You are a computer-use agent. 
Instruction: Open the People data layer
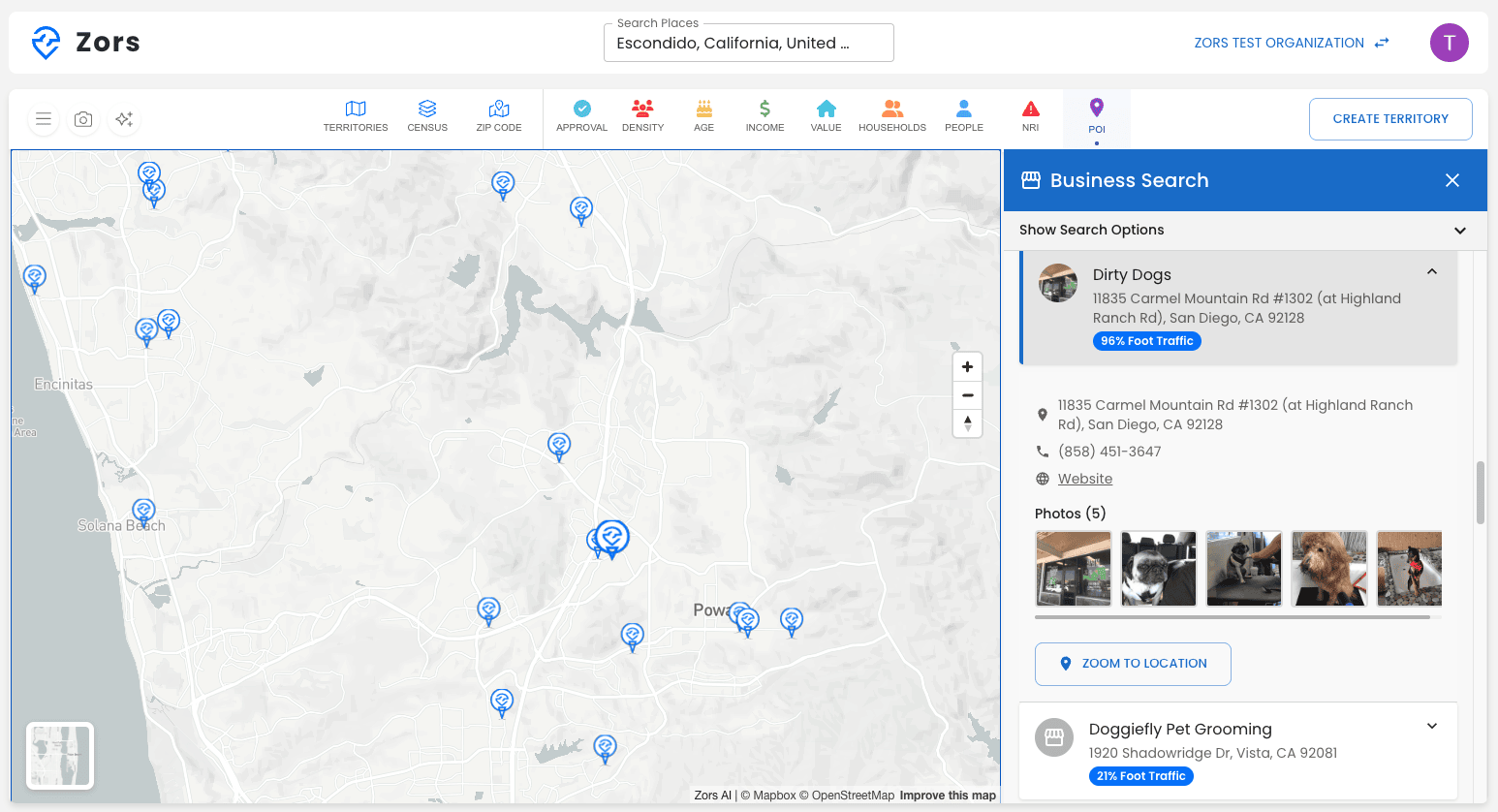[963, 115]
